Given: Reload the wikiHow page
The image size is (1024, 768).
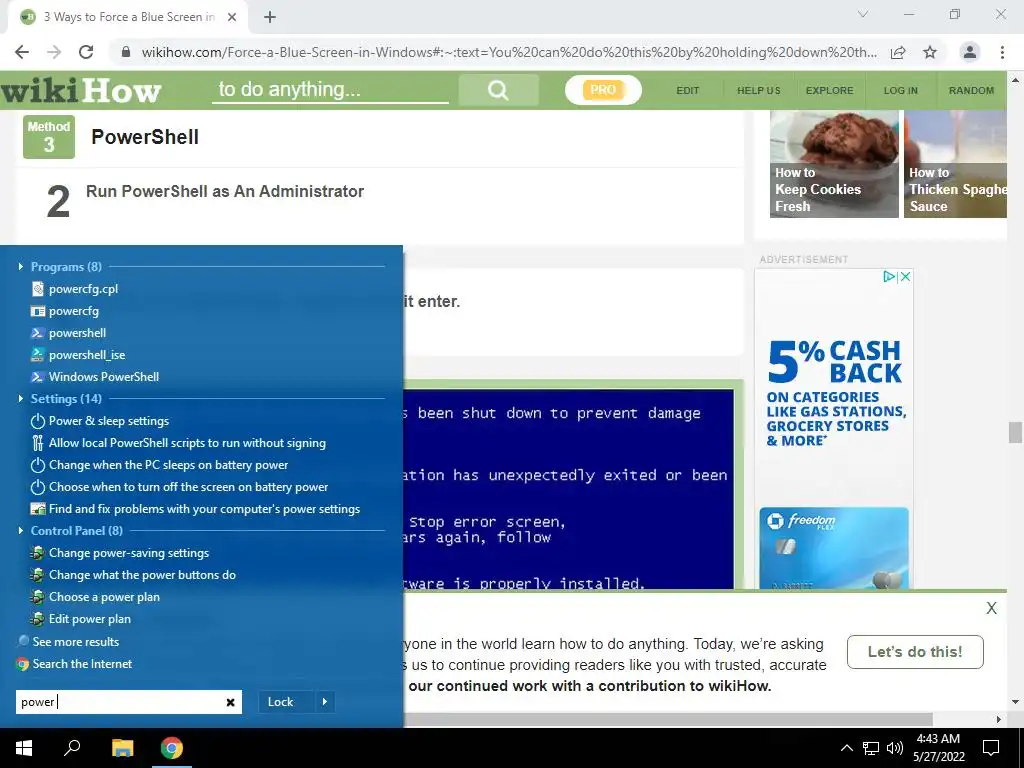Looking at the screenshot, I should (86, 52).
